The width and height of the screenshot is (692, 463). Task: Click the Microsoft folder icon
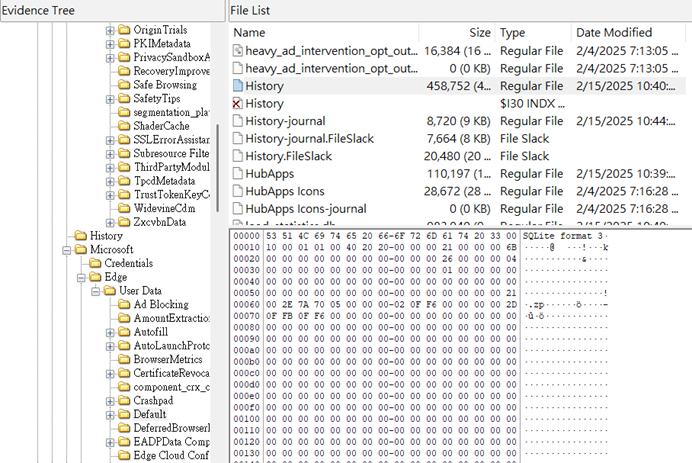(81, 249)
